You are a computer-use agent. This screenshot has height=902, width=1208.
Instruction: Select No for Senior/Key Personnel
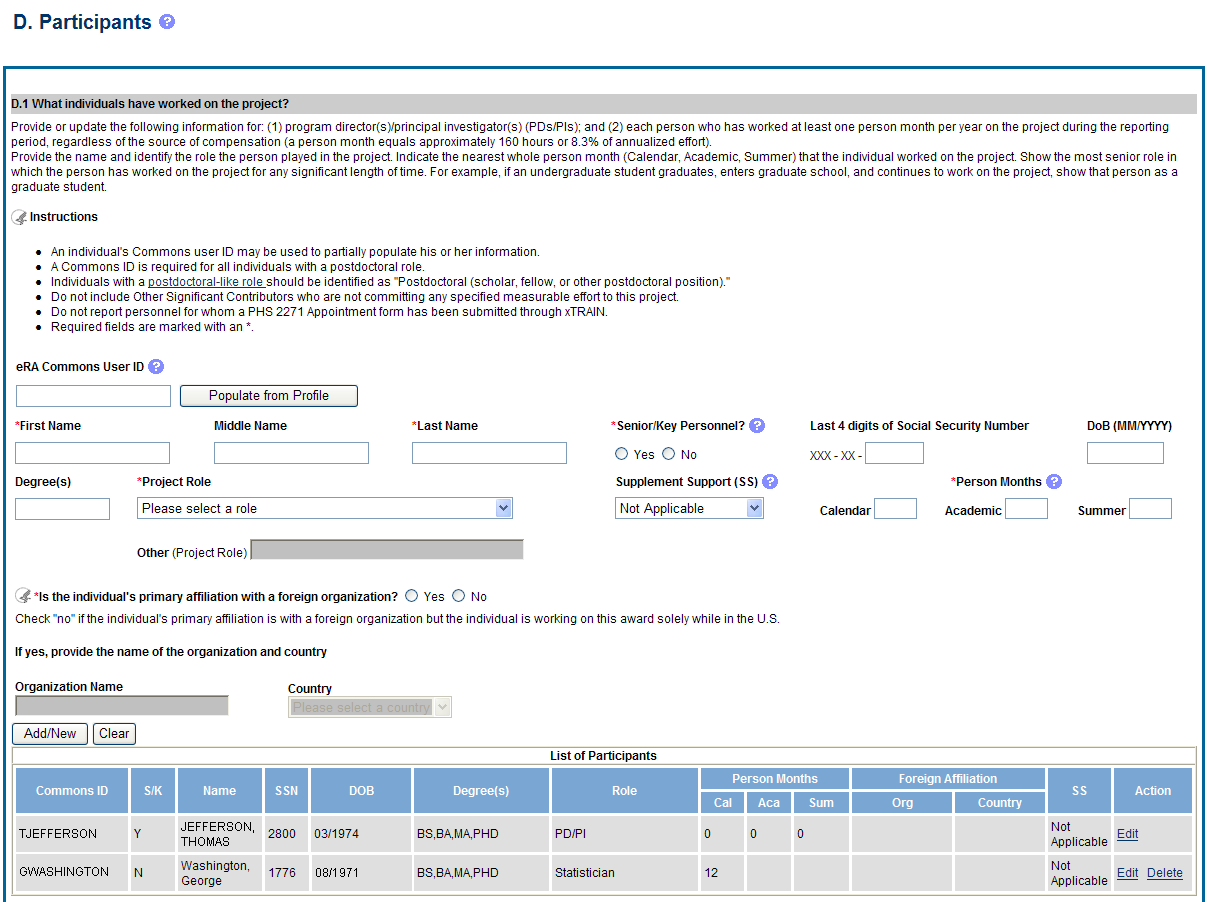(668, 454)
